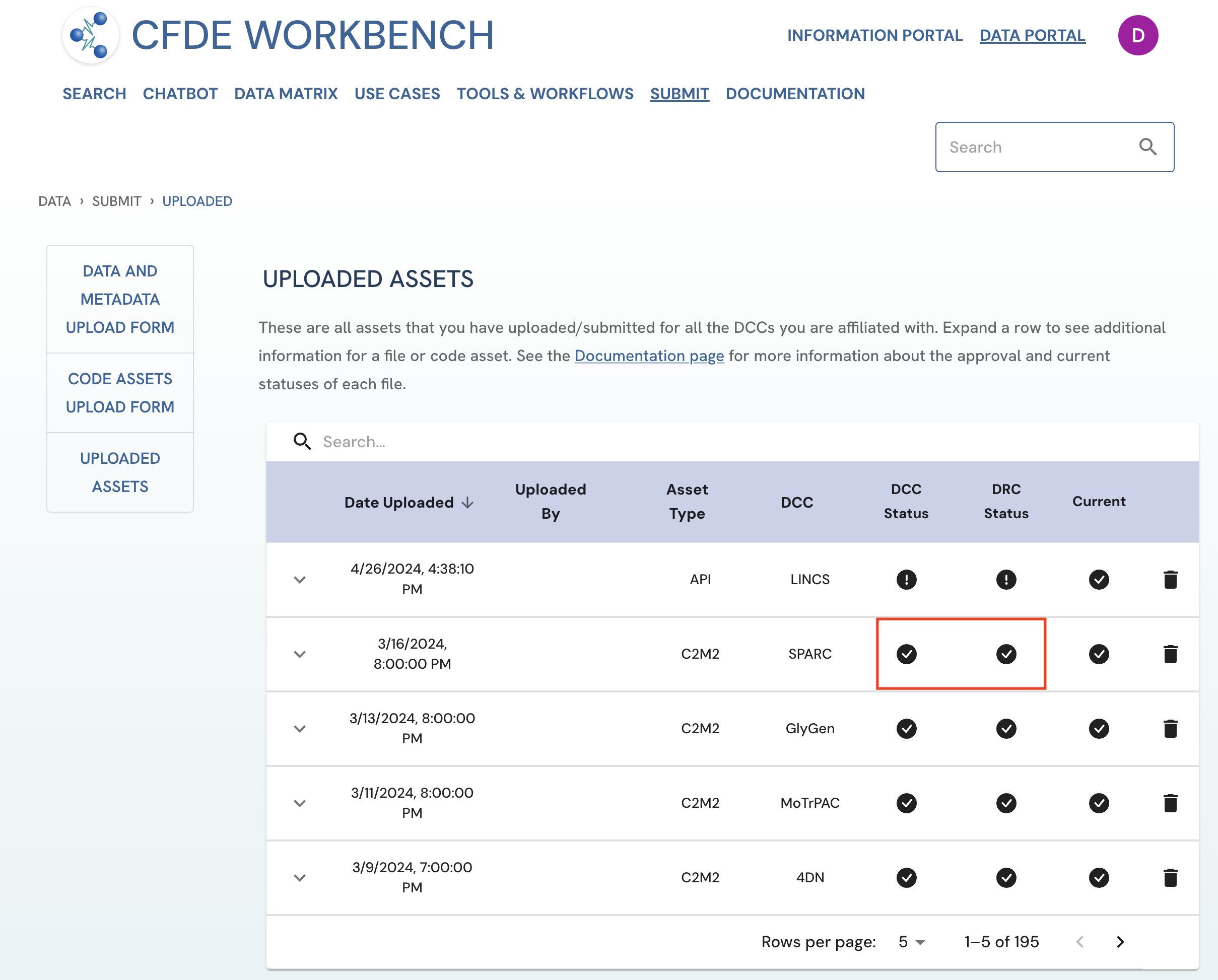Screen dimensions: 1218x980
Task: Delete the 4DN asset with trash icon
Action: pos(1170,878)
